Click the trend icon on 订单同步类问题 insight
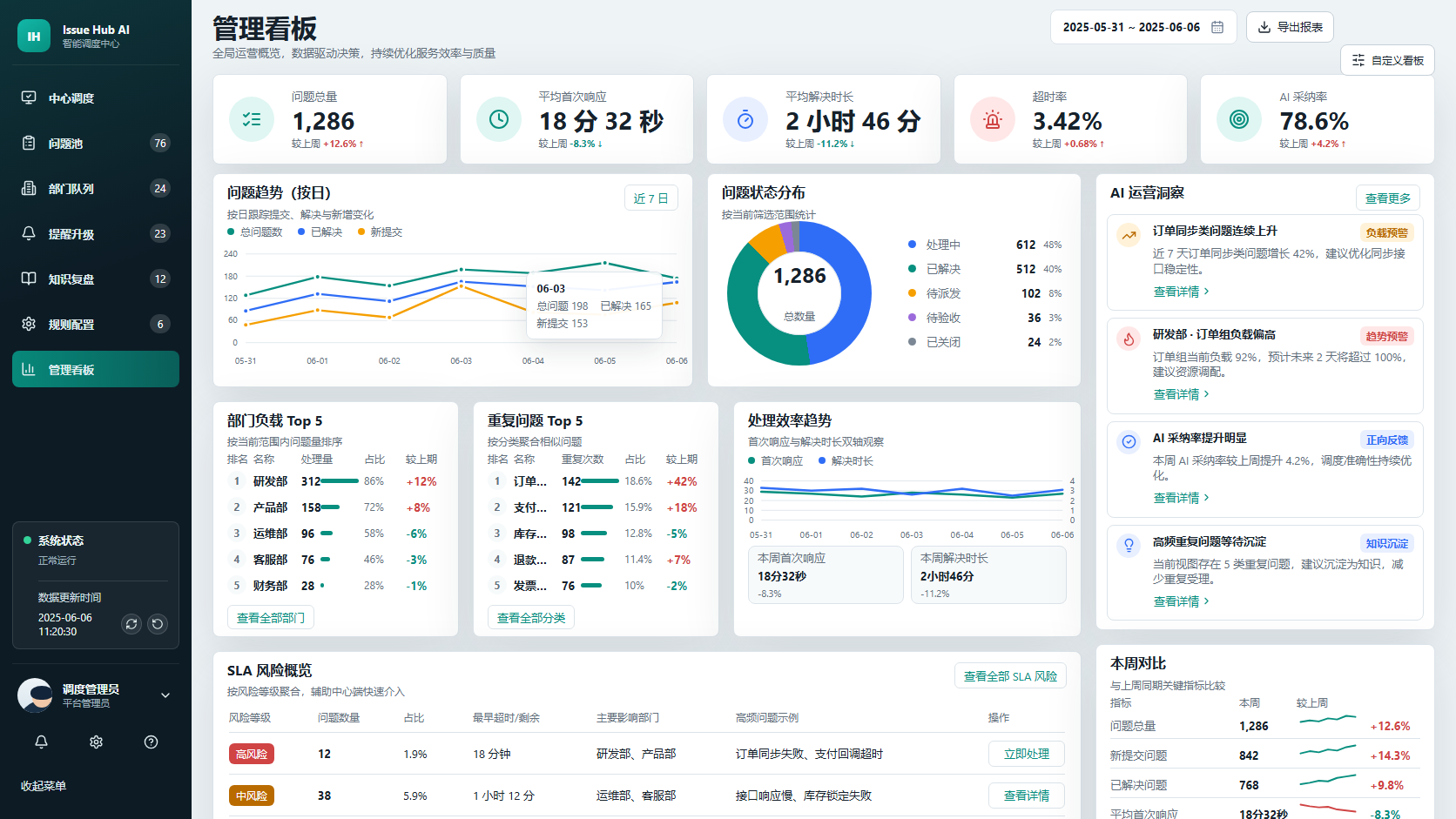 (x=1129, y=235)
